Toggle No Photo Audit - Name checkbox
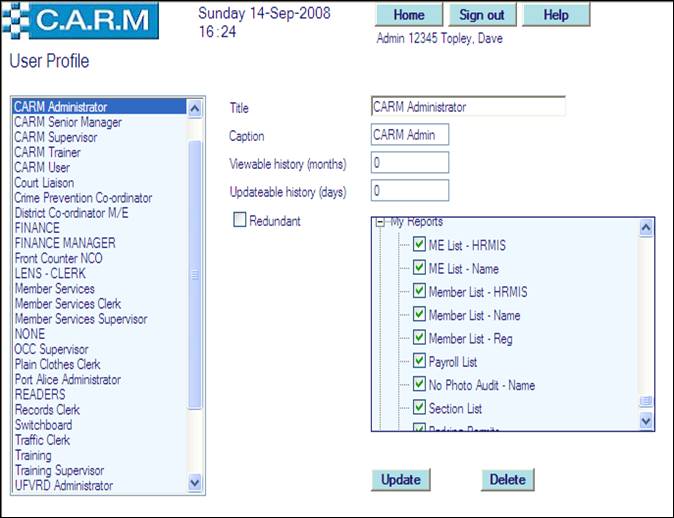This screenshot has height=518, width=674. (420, 384)
